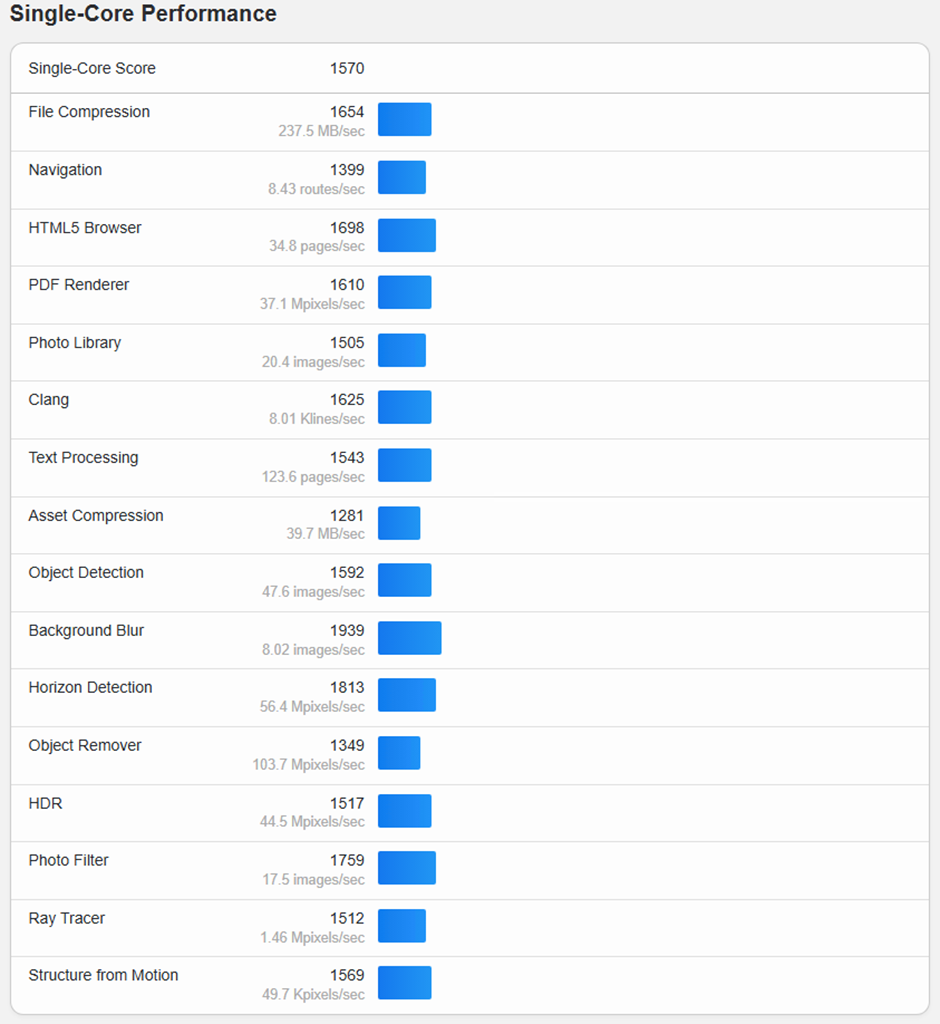Click the Object Detection benchmark label
This screenshot has height=1024, width=940.
pos(86,573)
